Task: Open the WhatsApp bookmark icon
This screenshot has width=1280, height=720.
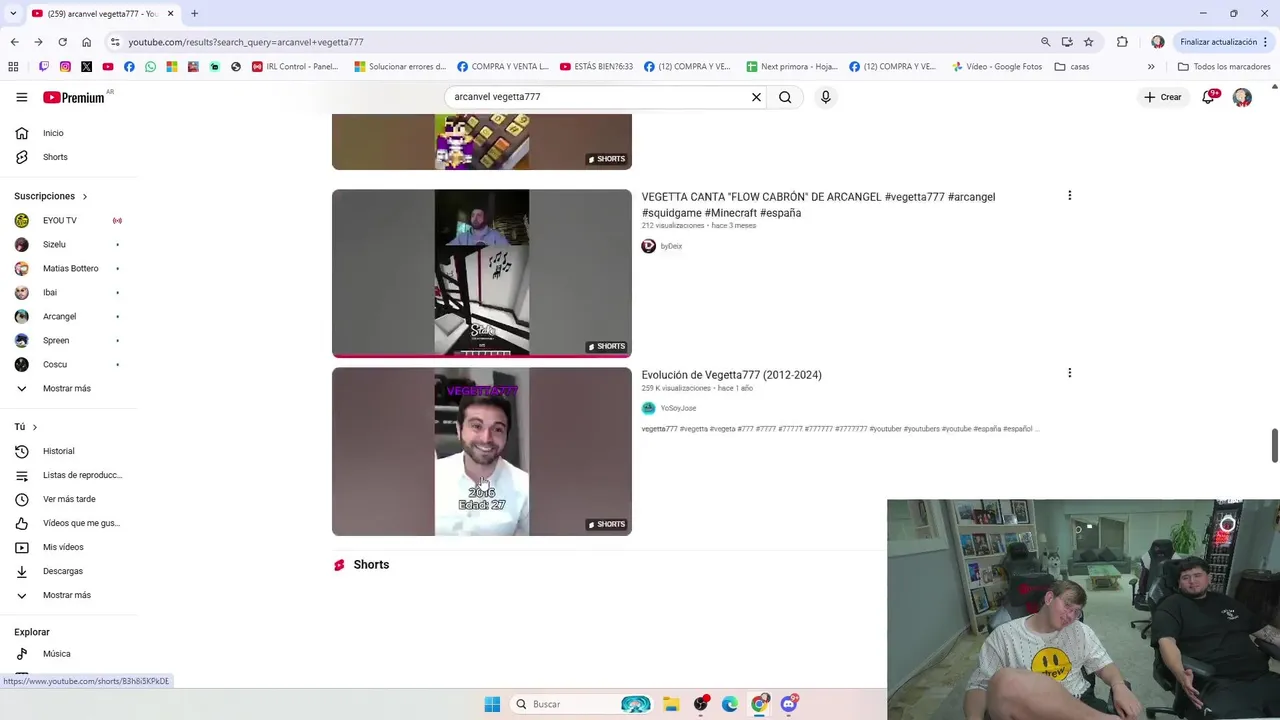Action: (x=150, y=67)
